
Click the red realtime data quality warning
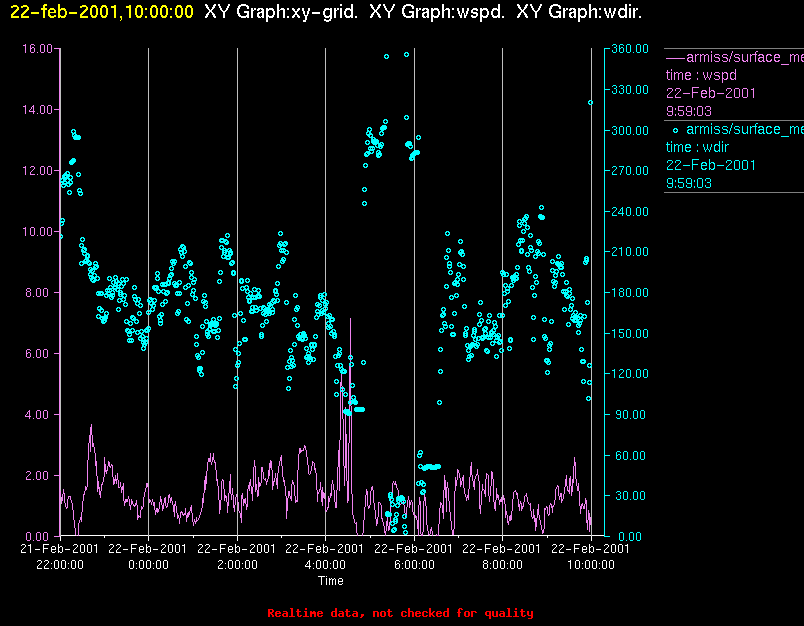[x=400, y=613]
